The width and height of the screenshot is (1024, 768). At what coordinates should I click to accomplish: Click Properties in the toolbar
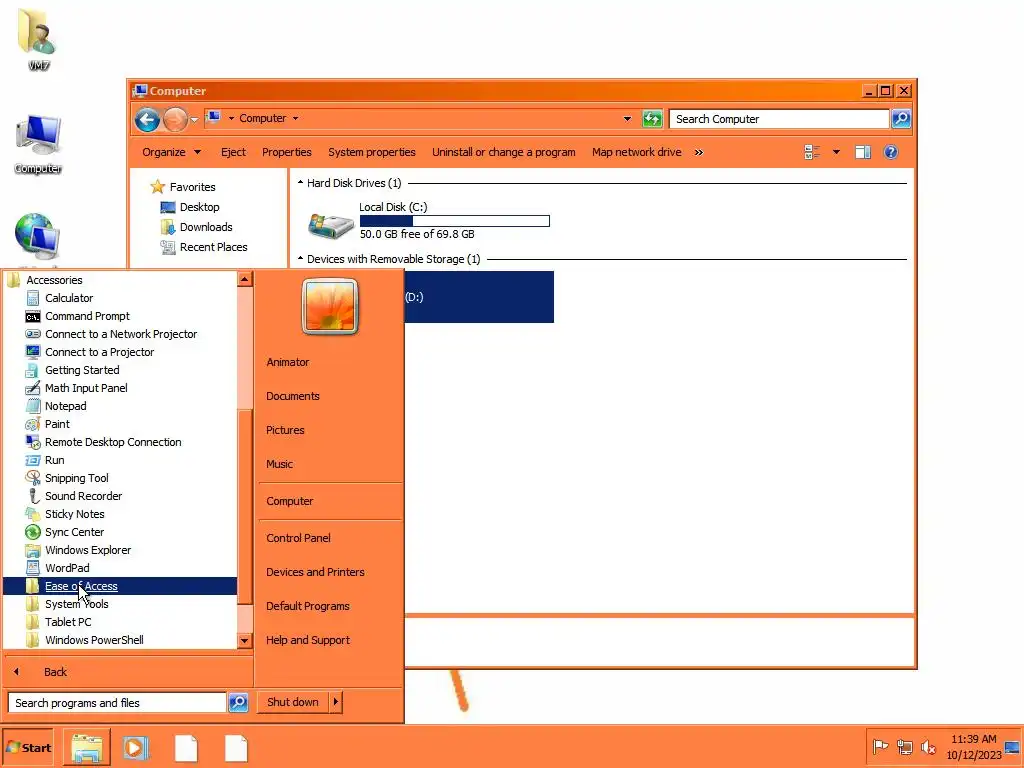287,152
